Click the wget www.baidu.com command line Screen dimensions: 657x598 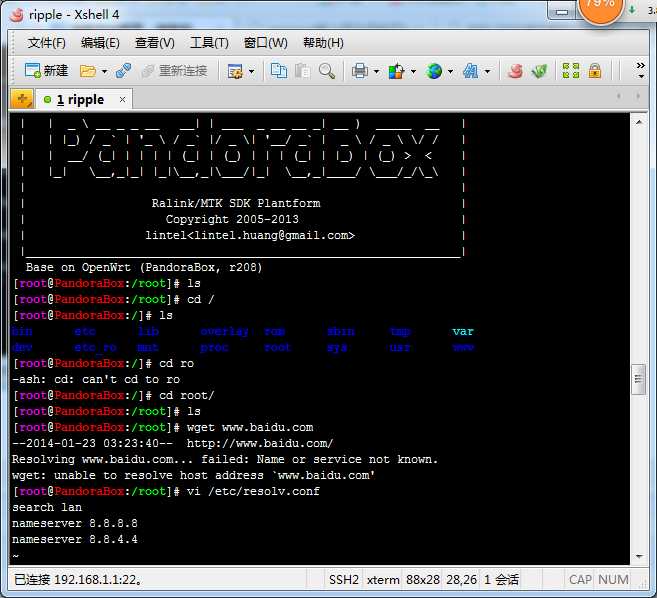(x=163, y=428)
